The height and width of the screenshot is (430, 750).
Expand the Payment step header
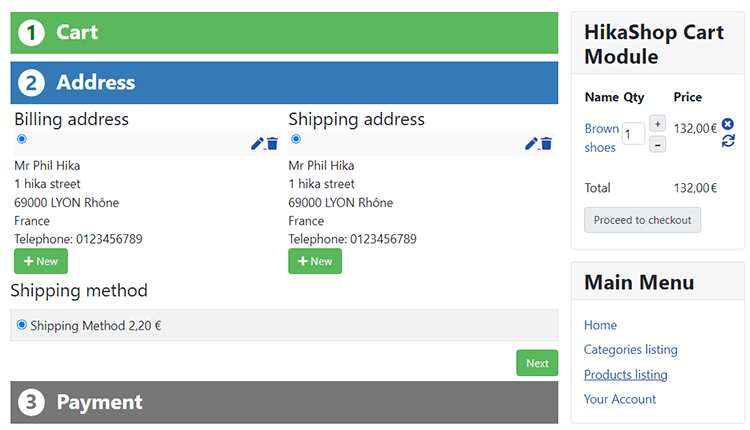click(x=284, y=402)
